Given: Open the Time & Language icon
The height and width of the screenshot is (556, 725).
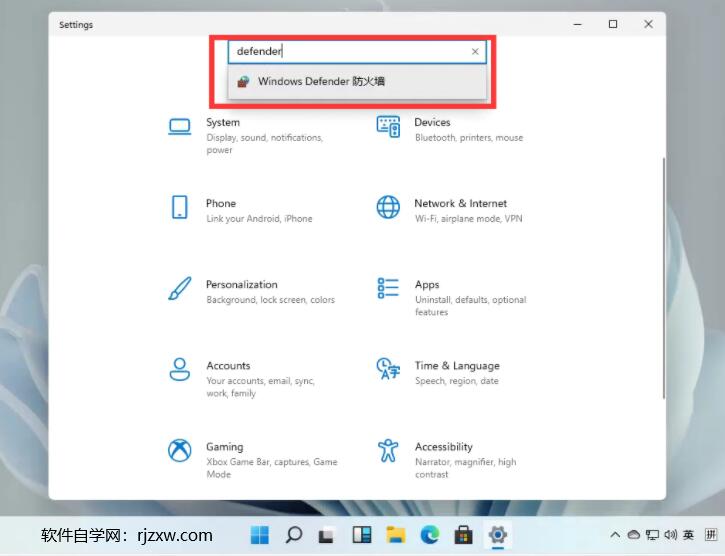Looking at the screenshot, I should coord(388,369).
